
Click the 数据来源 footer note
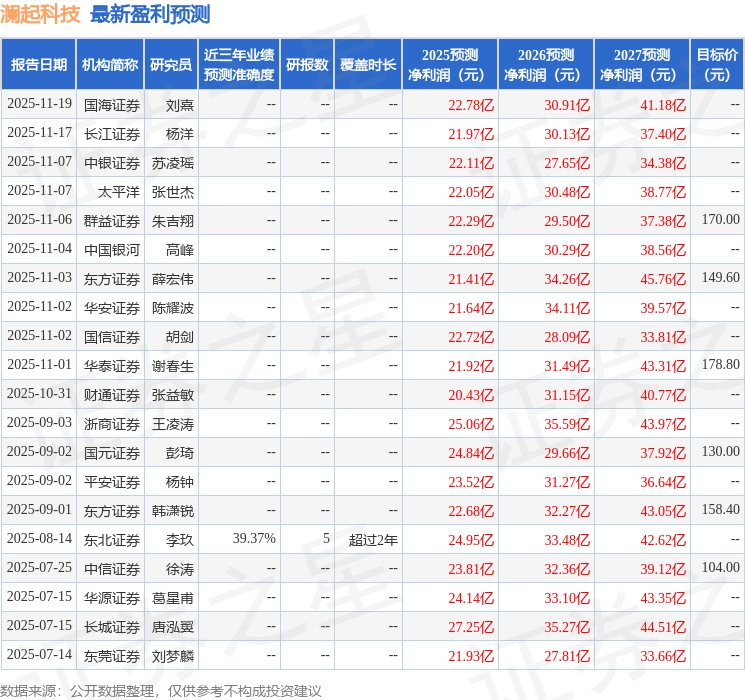click(161, 691)
